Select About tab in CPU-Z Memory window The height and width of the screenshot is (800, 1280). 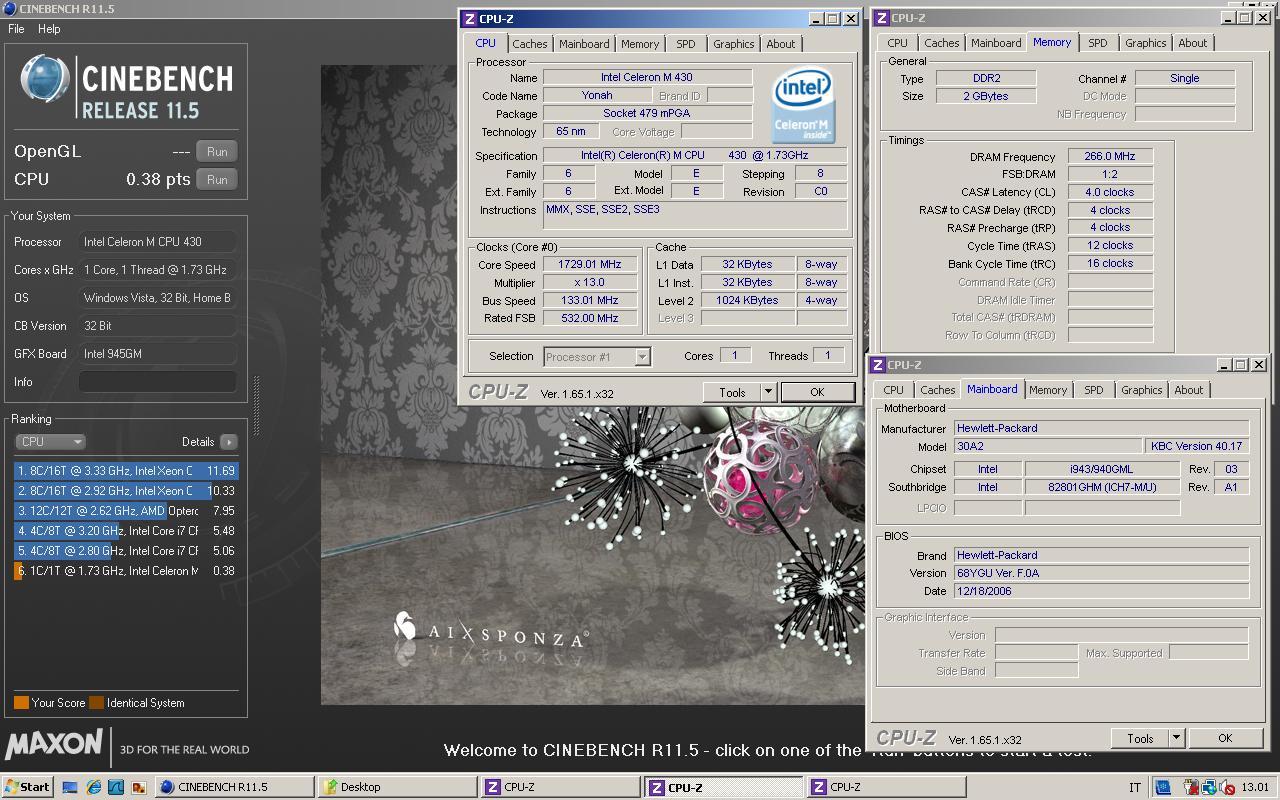[x=1192, y=43]
